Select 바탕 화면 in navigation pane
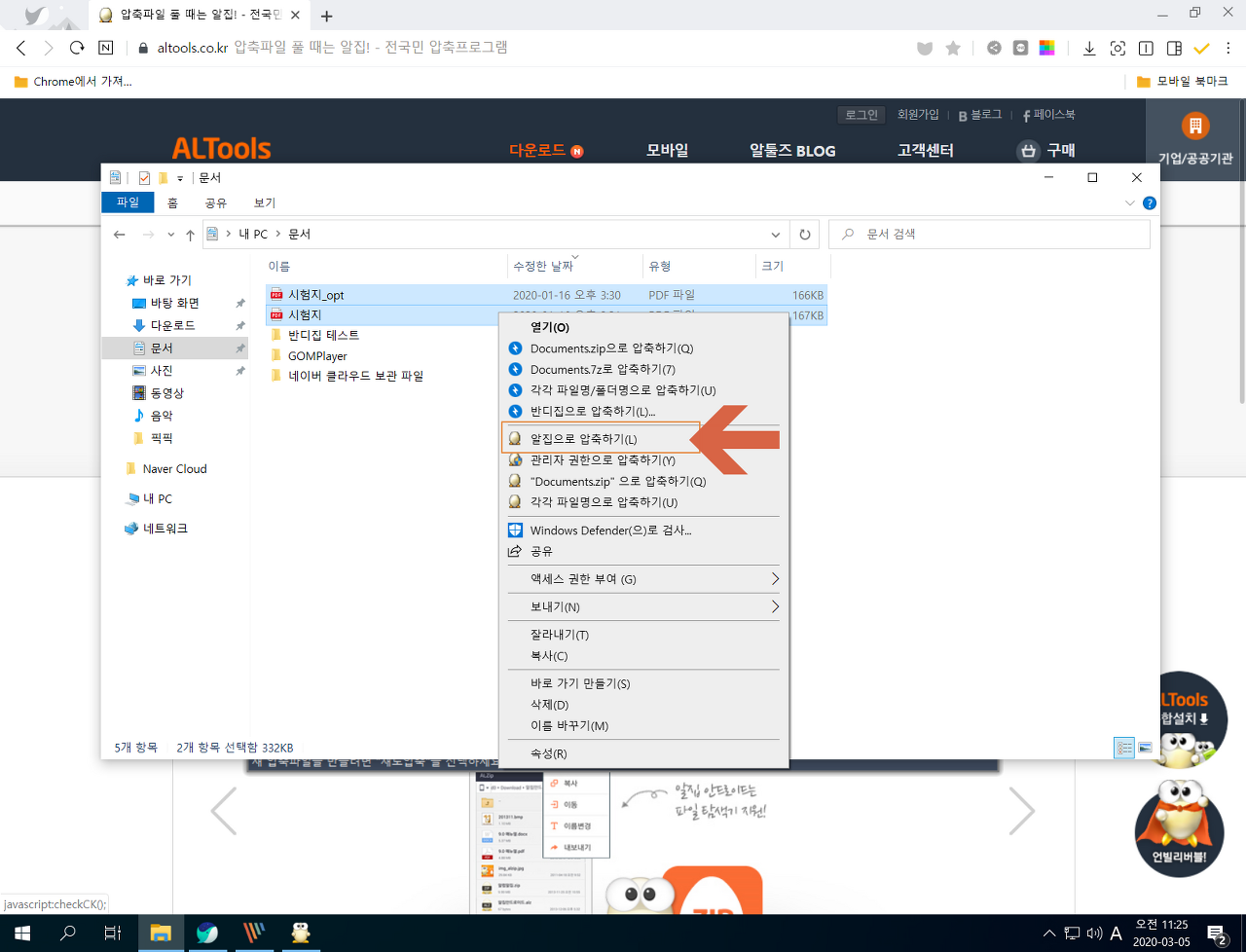This screenshot has height=952, width=1246. [175, 303]
